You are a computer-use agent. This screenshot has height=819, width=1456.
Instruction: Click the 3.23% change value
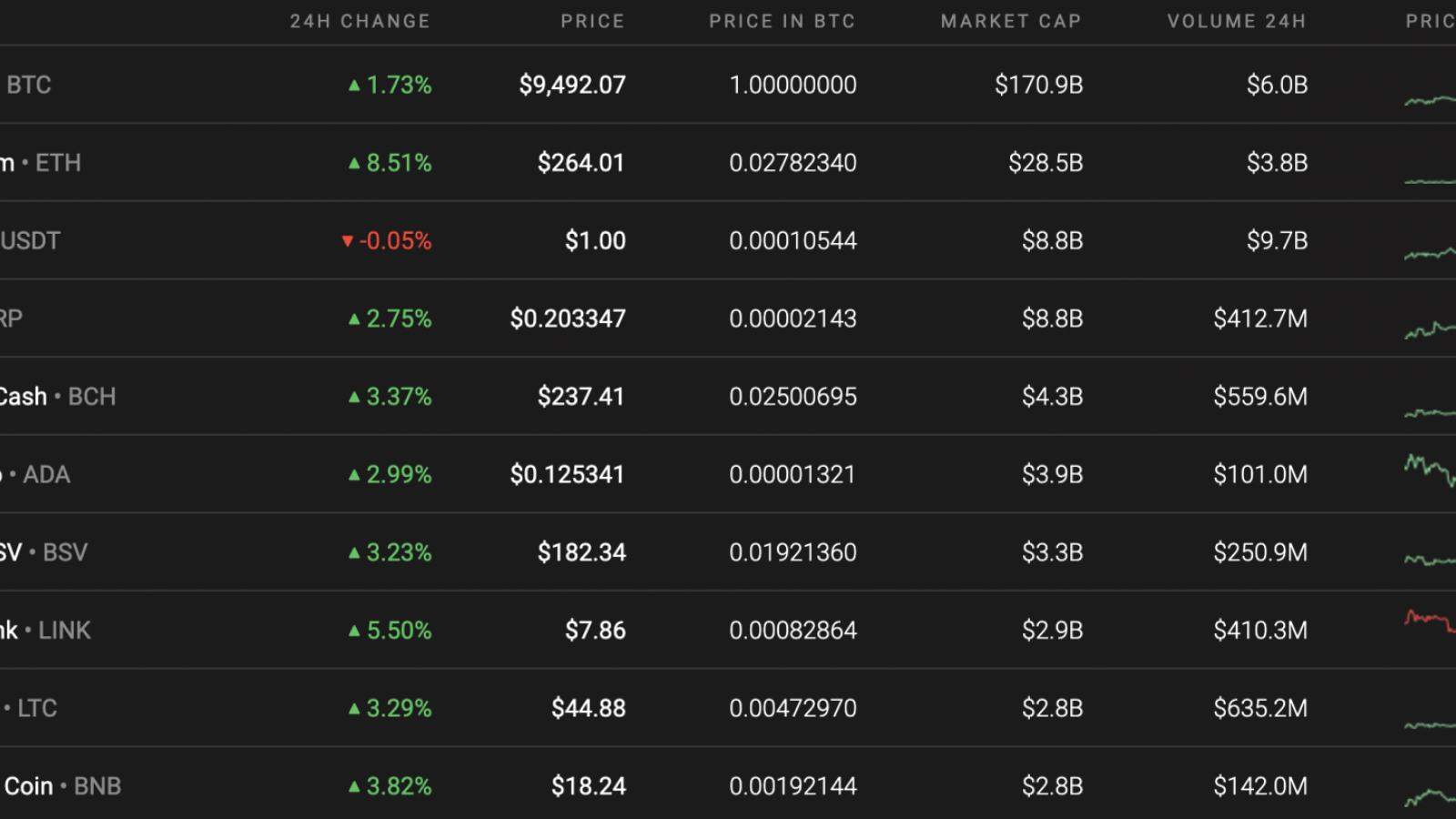pos(399,552)
